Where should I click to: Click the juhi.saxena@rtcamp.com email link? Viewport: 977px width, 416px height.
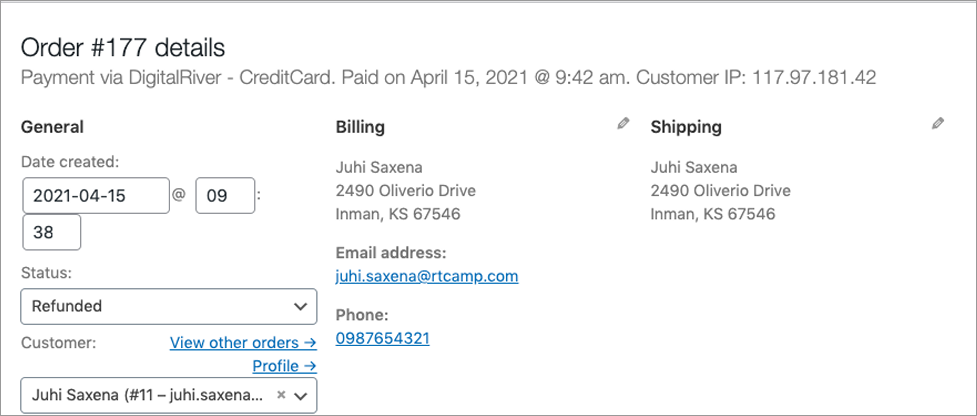427,276
